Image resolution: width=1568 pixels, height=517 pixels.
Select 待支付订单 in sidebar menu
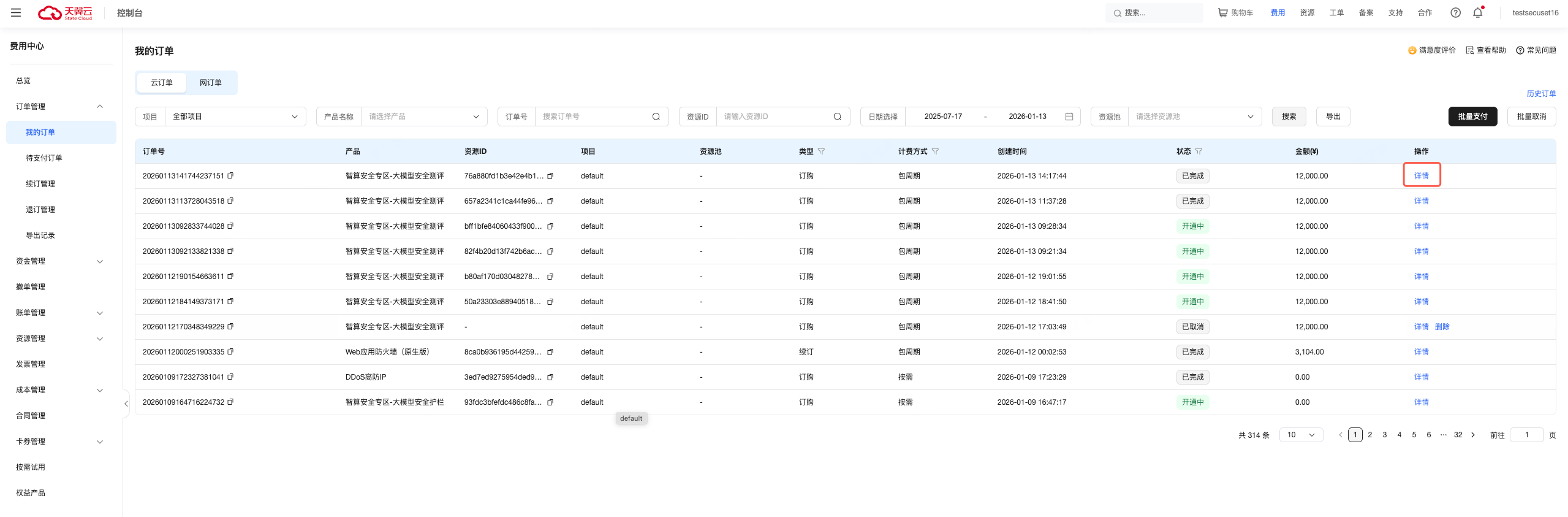point(44,158)
